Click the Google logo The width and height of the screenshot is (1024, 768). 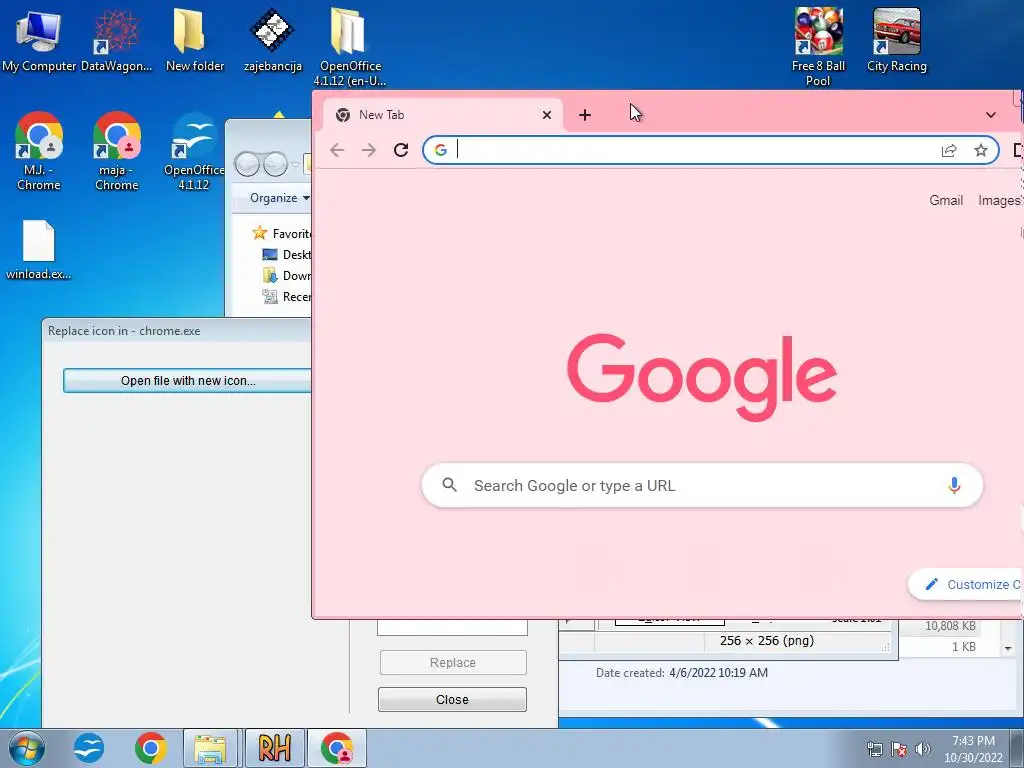[x=702, y=377]
